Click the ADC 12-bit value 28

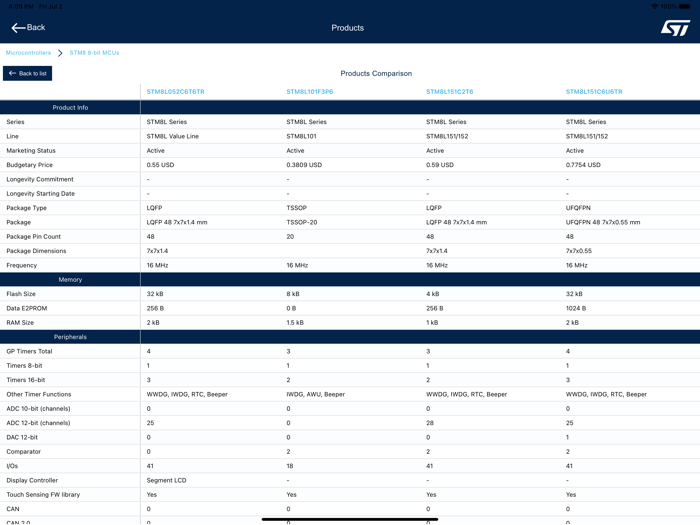pyautogui.click(x=429, y=423)
